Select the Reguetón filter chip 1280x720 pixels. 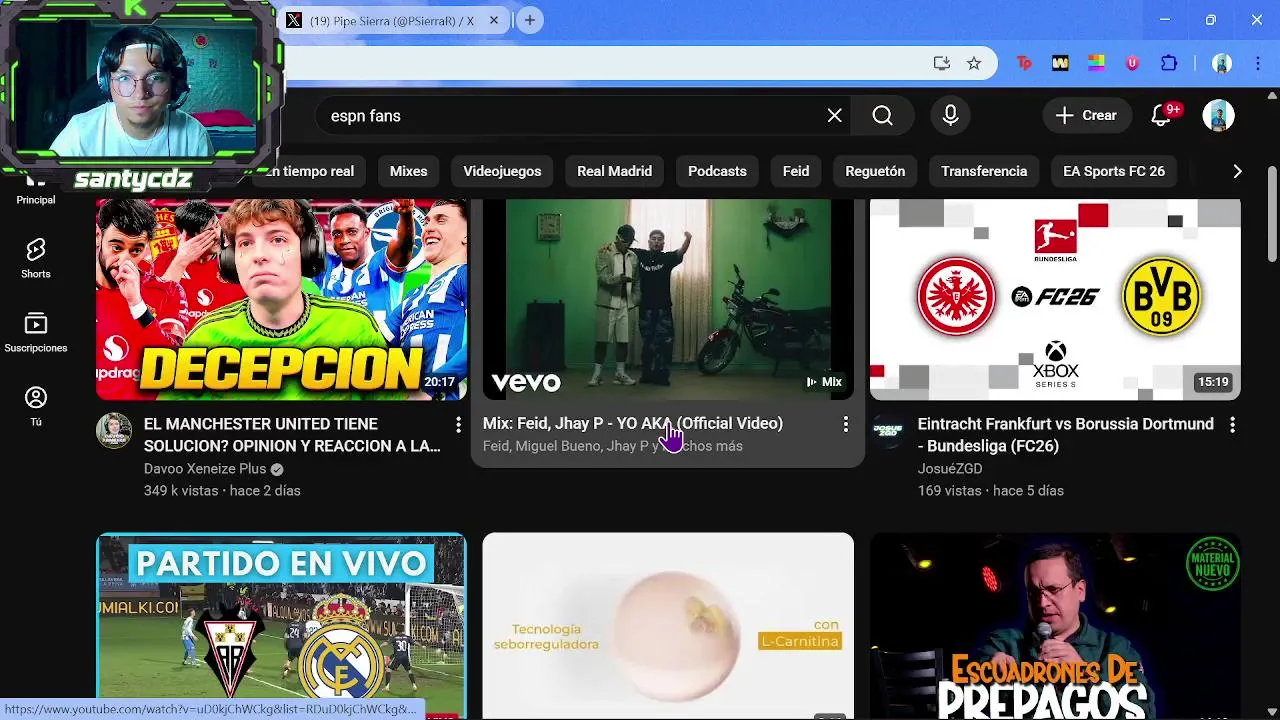pyautogui.click(x=875, y=171)
